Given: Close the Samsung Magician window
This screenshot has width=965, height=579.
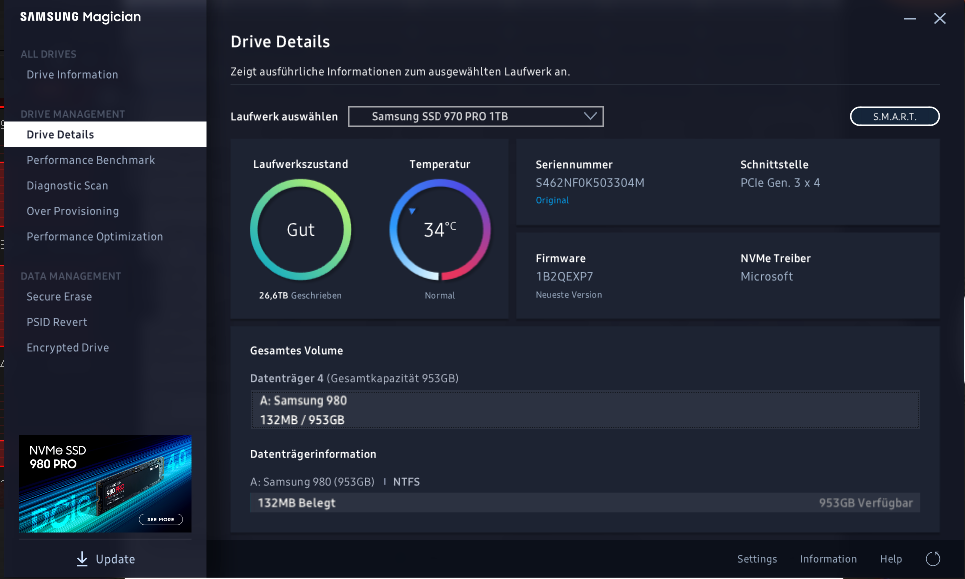Looking at the screenshot, I should point(940,18).
